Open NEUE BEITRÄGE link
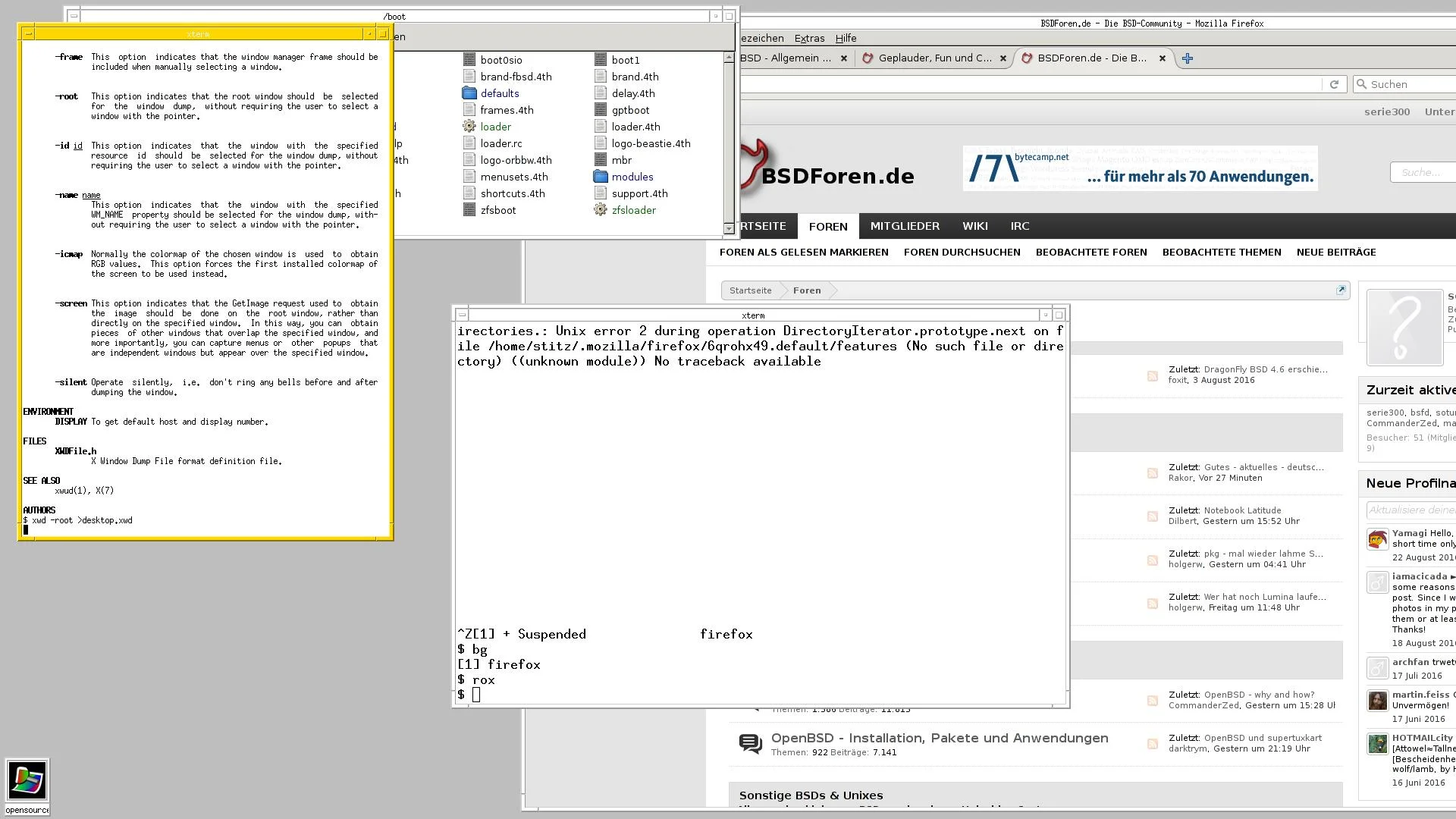The width and height of the screenshot is (1456, 819). [x=1336, y=253]
